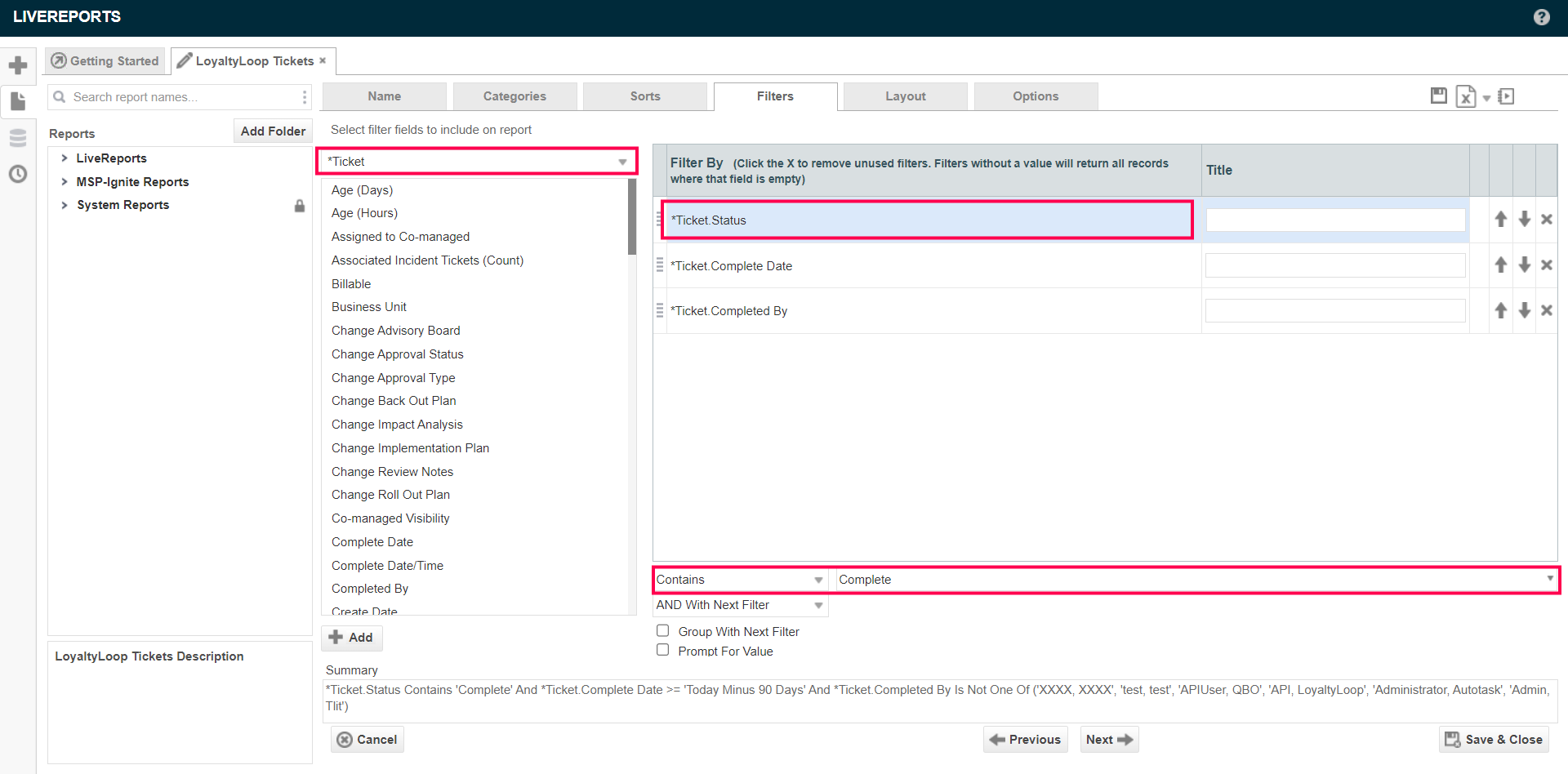Click Title field for Ticket.Status
Viewport: 1568px width, 774px height.
(x=1335, y=220)
